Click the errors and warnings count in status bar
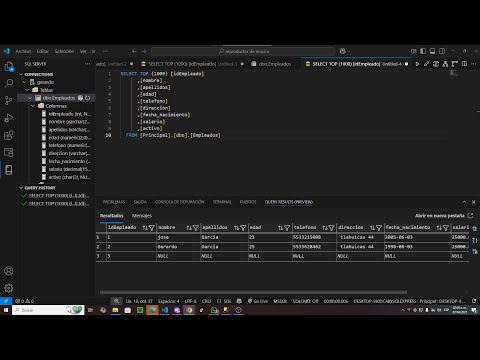Screen dimensions: 480x360 click(24, 301)
